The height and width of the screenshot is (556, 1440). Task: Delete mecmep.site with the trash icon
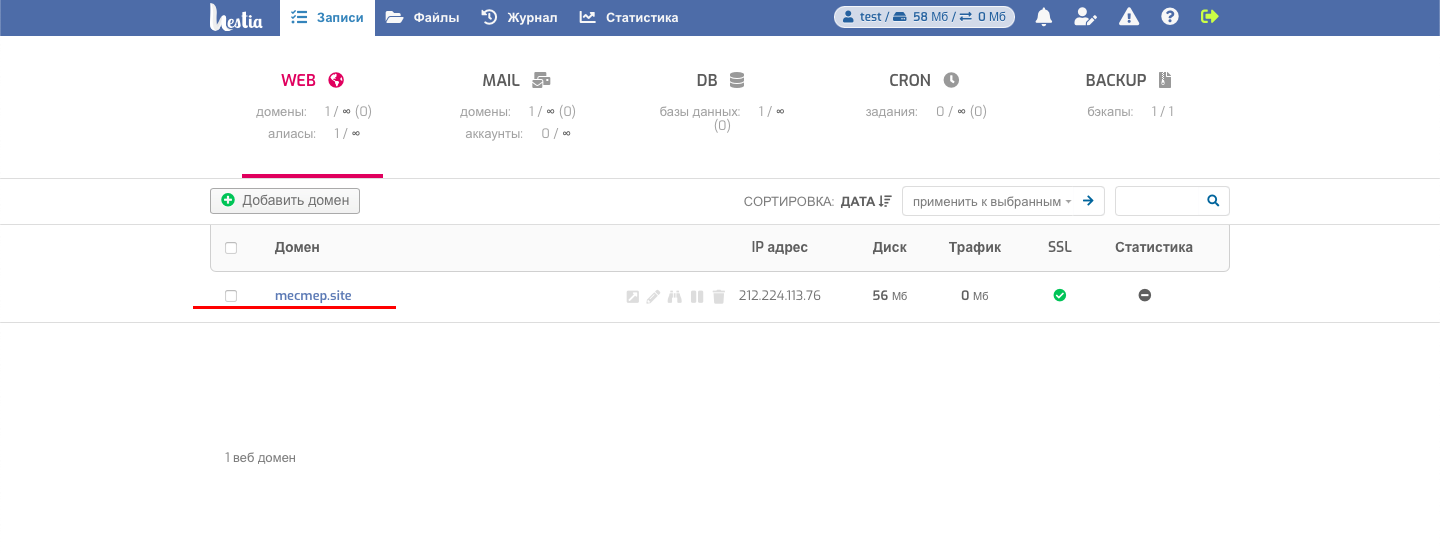coord(718,297)
